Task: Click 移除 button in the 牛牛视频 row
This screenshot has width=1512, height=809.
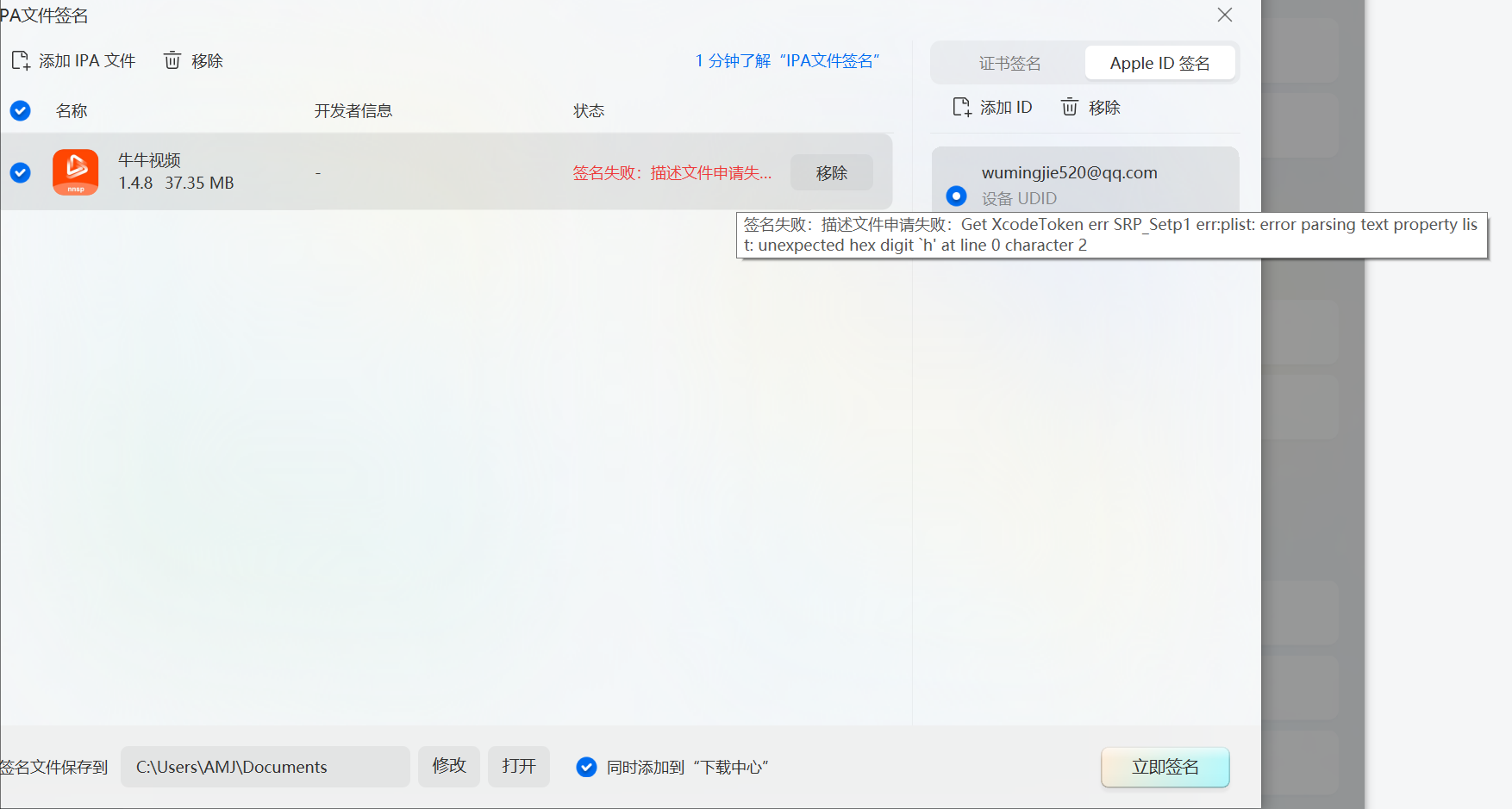Action: (832, 172)
